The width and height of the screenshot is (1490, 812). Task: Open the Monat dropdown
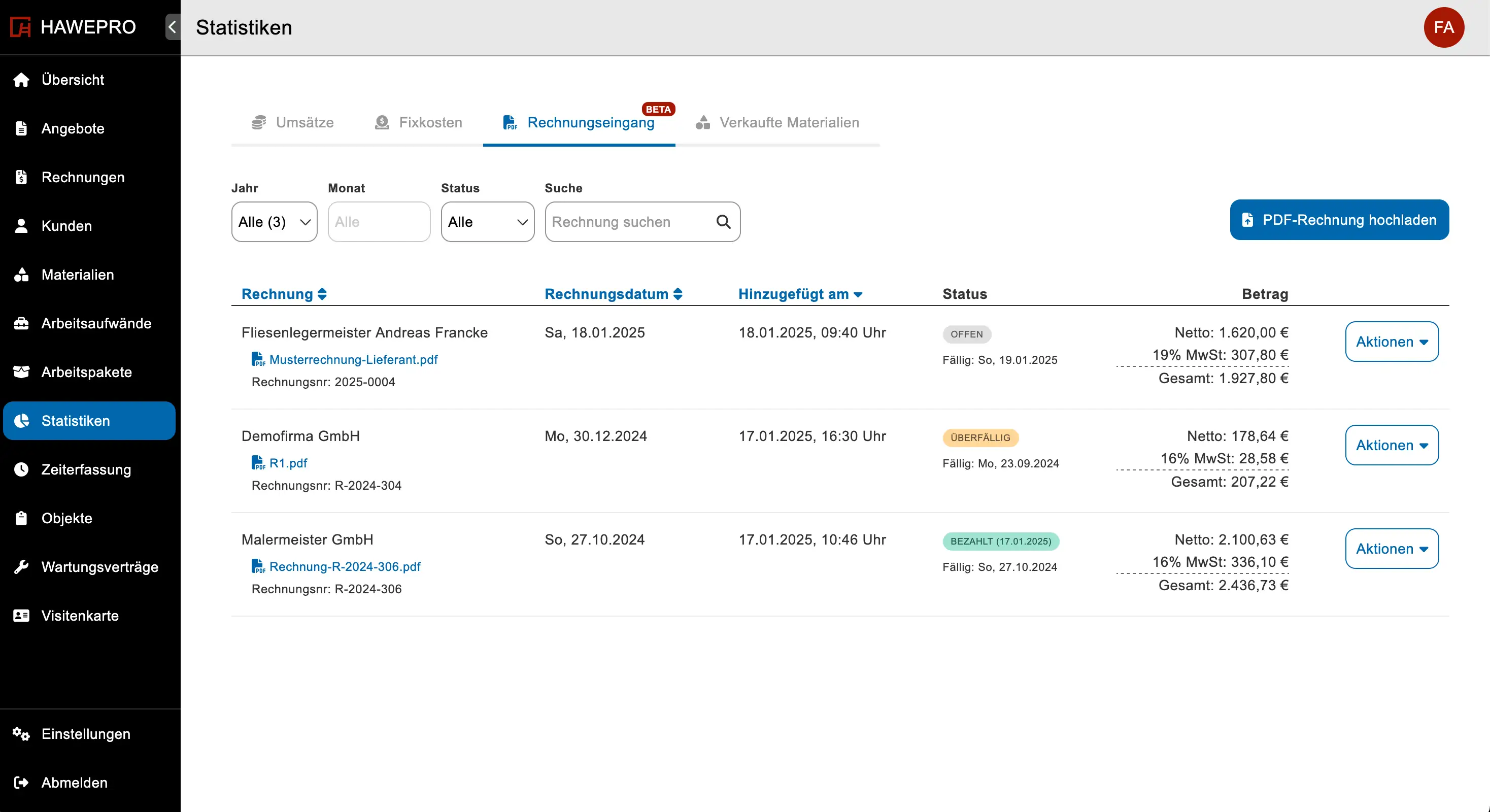(x=379, y=221)
